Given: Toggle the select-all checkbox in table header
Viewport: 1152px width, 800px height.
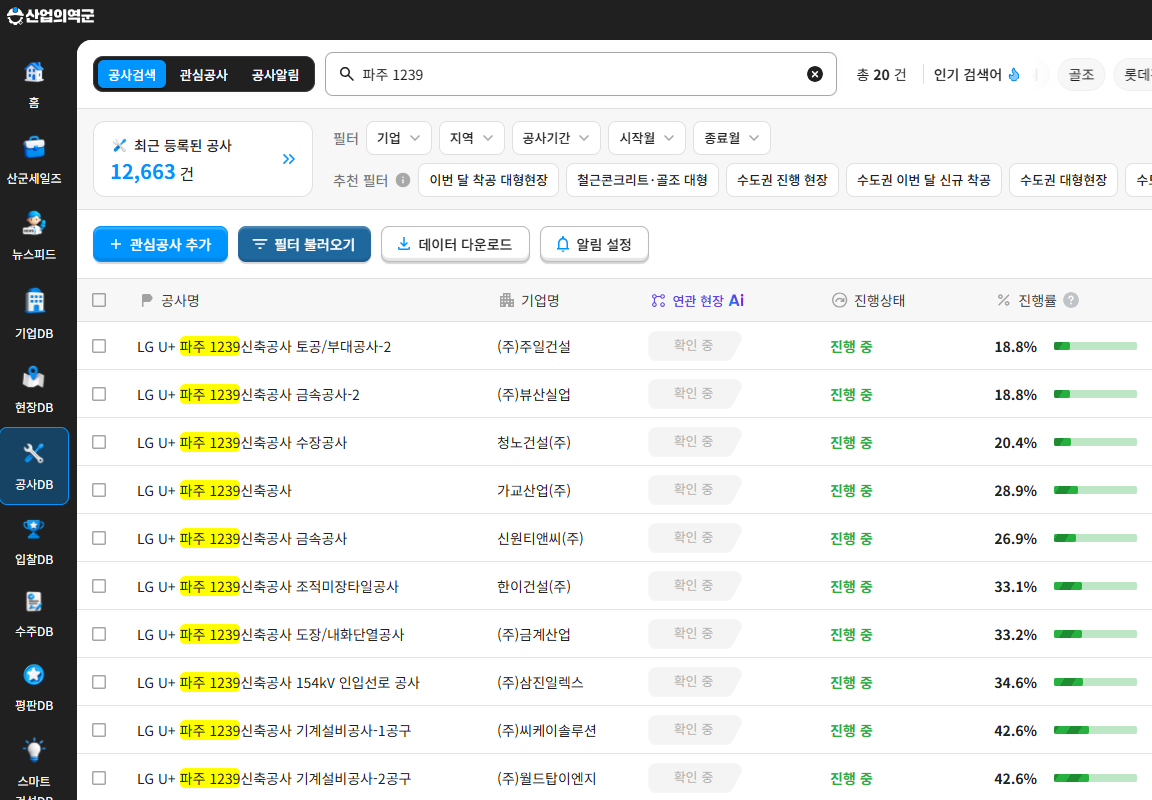Looking at the screenshot, I should coord(99,300).
